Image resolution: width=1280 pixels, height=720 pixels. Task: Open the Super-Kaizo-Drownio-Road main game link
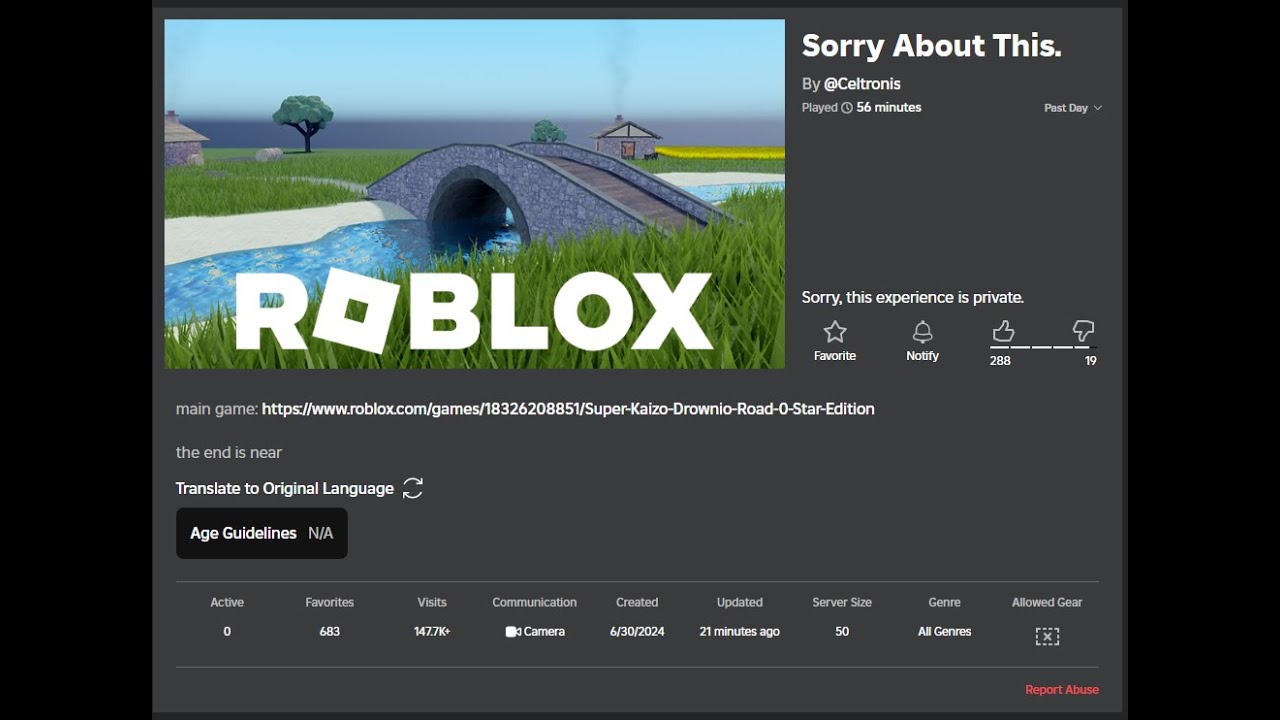568,408
